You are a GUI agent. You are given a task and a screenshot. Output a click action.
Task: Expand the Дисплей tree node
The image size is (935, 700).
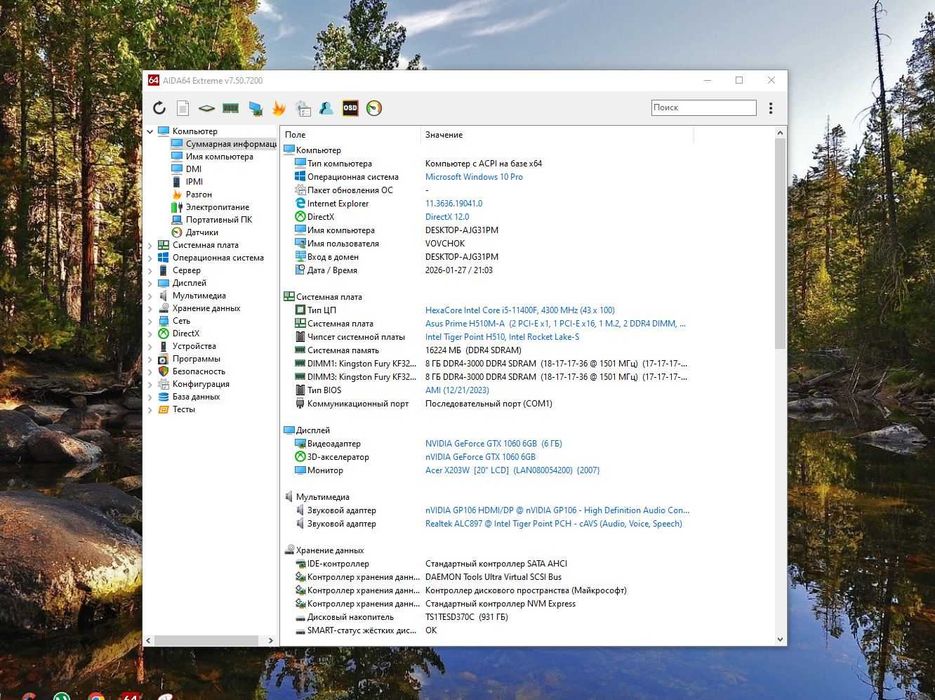(150, 283)
